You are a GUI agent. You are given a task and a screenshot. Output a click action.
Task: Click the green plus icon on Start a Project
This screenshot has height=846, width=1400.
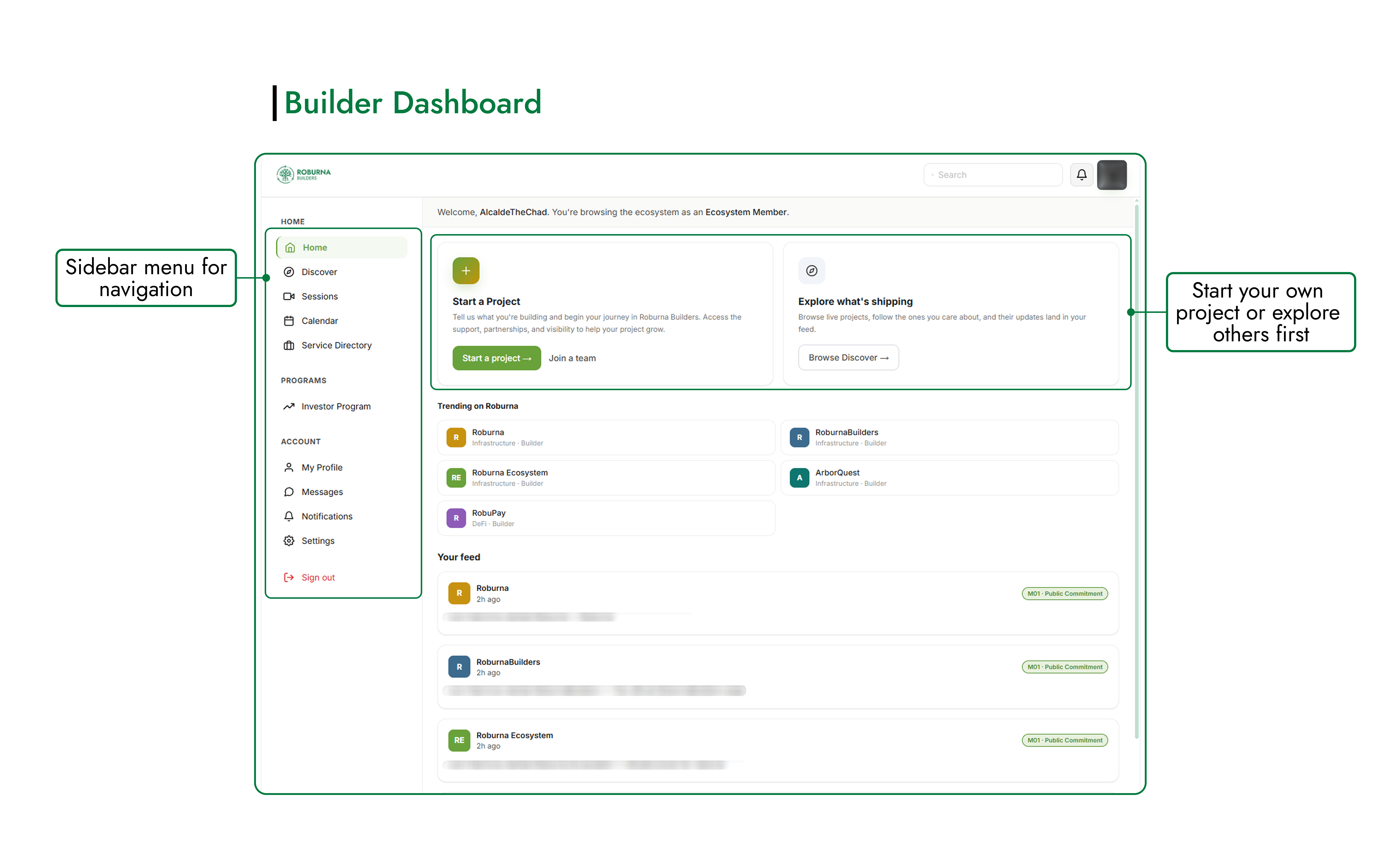click(466, 270)
